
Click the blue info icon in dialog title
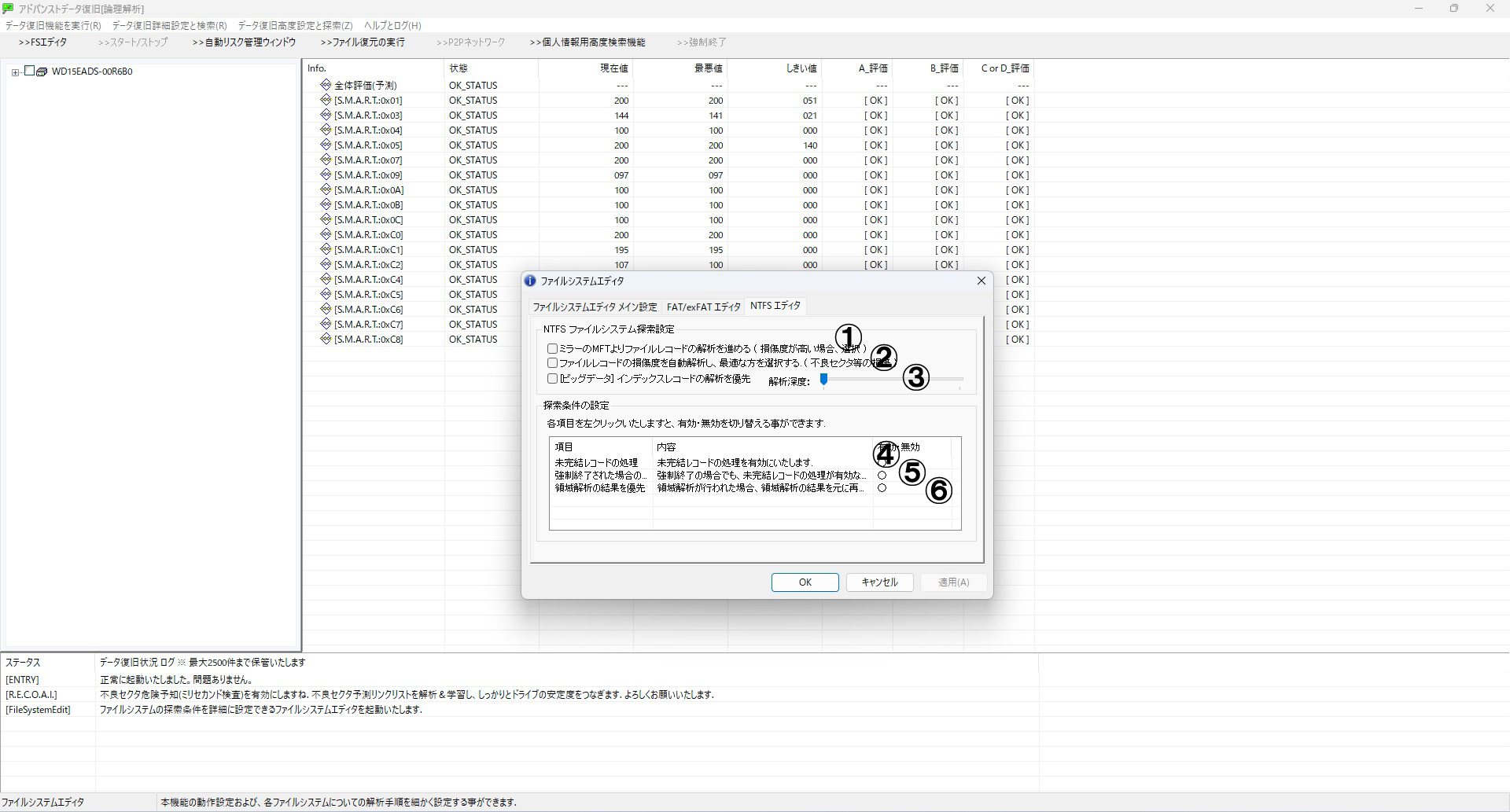(x=530, y=281)
